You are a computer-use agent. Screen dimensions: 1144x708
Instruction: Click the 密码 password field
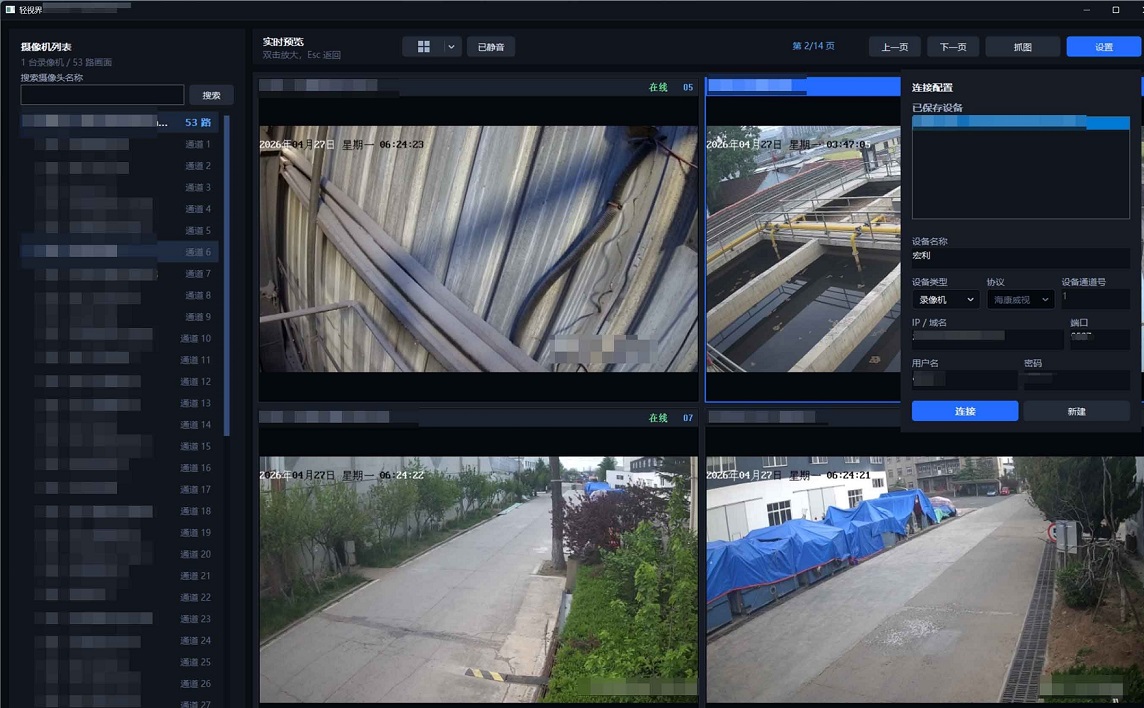click(1077, 380)
